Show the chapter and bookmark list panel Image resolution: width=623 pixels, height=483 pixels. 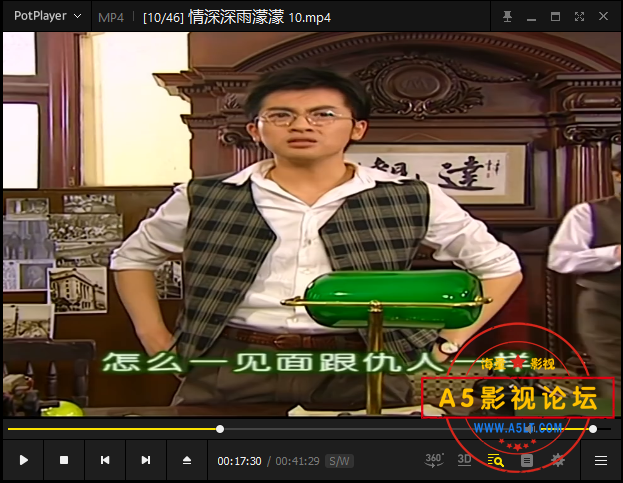click(527, 461)
